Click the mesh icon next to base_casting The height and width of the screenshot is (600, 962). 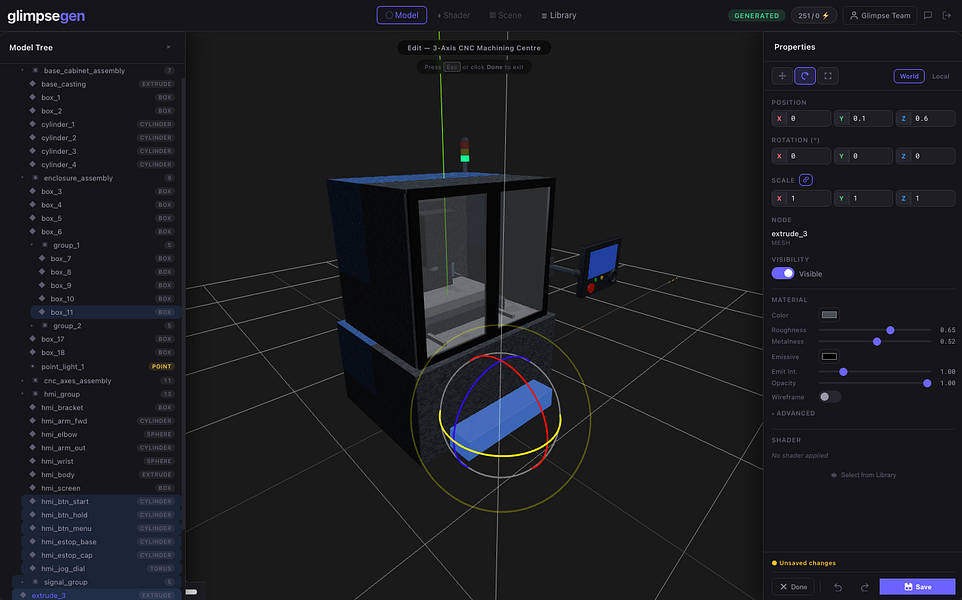click(x=33, y=84)
